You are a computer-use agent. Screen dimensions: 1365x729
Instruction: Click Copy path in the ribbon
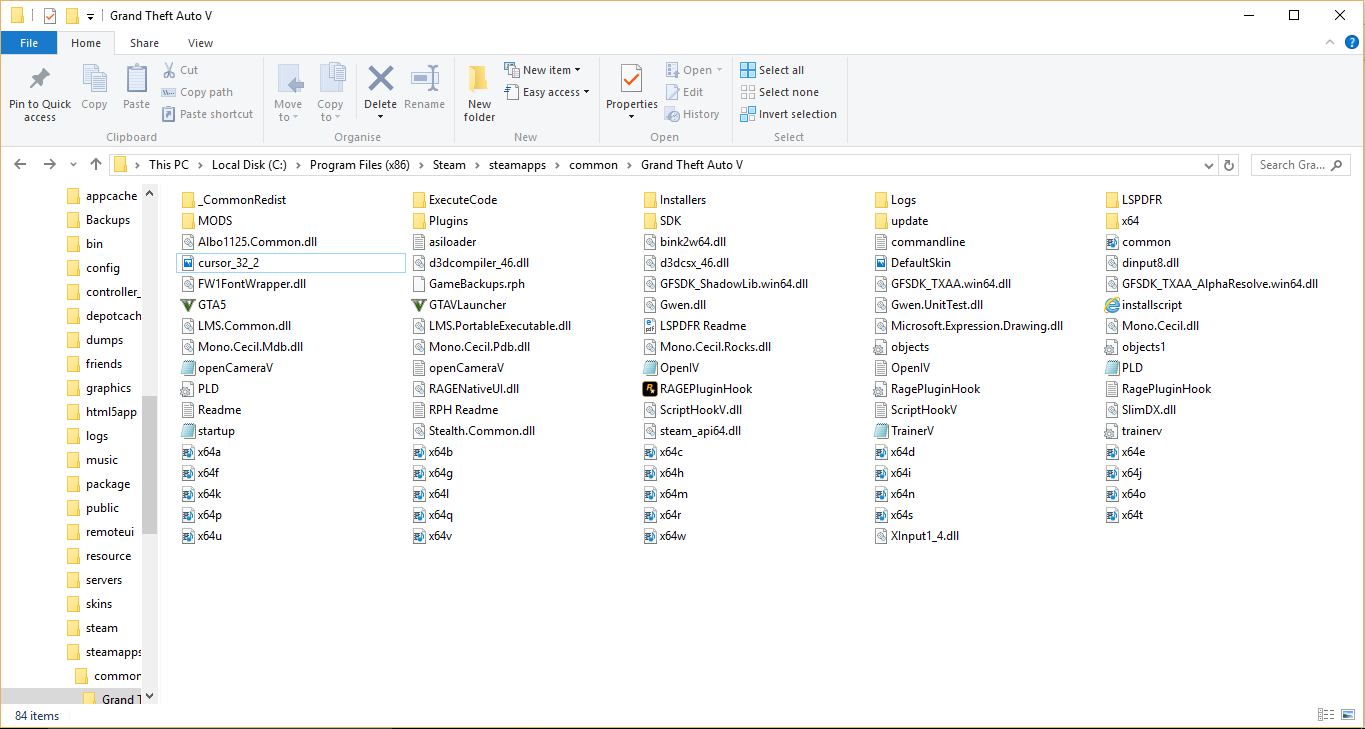pos(197,92)
